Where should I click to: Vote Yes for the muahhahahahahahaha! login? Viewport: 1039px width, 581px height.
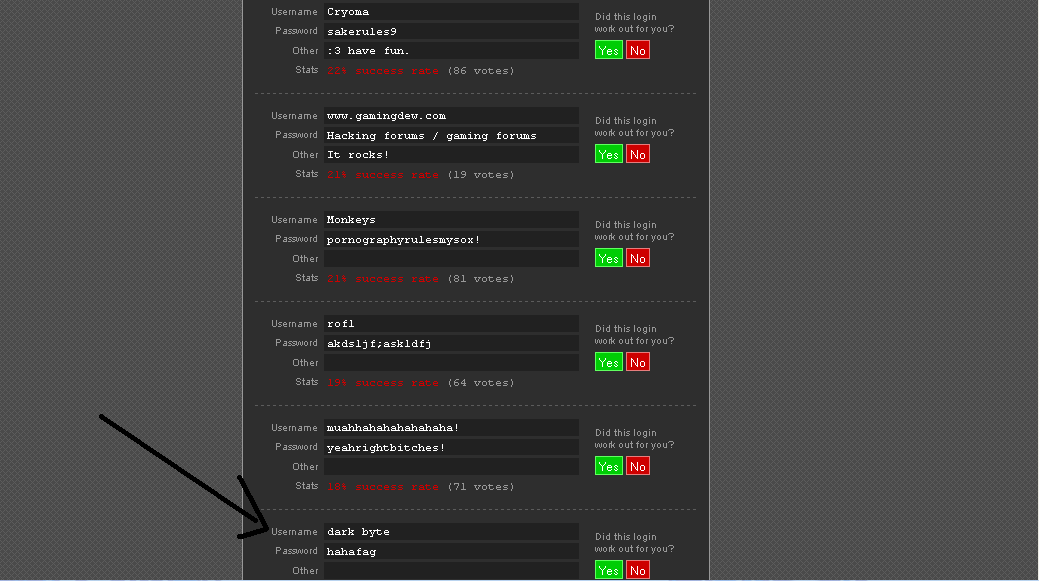pyautogui.click(x=608, y=466)
